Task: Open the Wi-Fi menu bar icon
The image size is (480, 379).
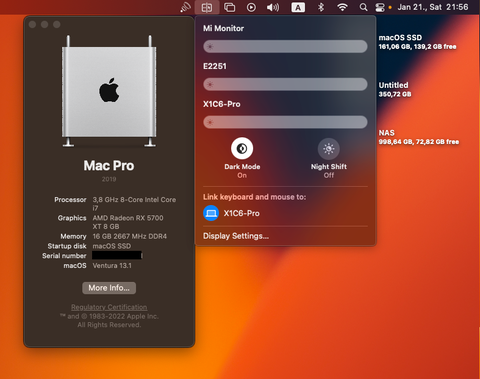Action: pyautogui.click(x=342, y=7)
